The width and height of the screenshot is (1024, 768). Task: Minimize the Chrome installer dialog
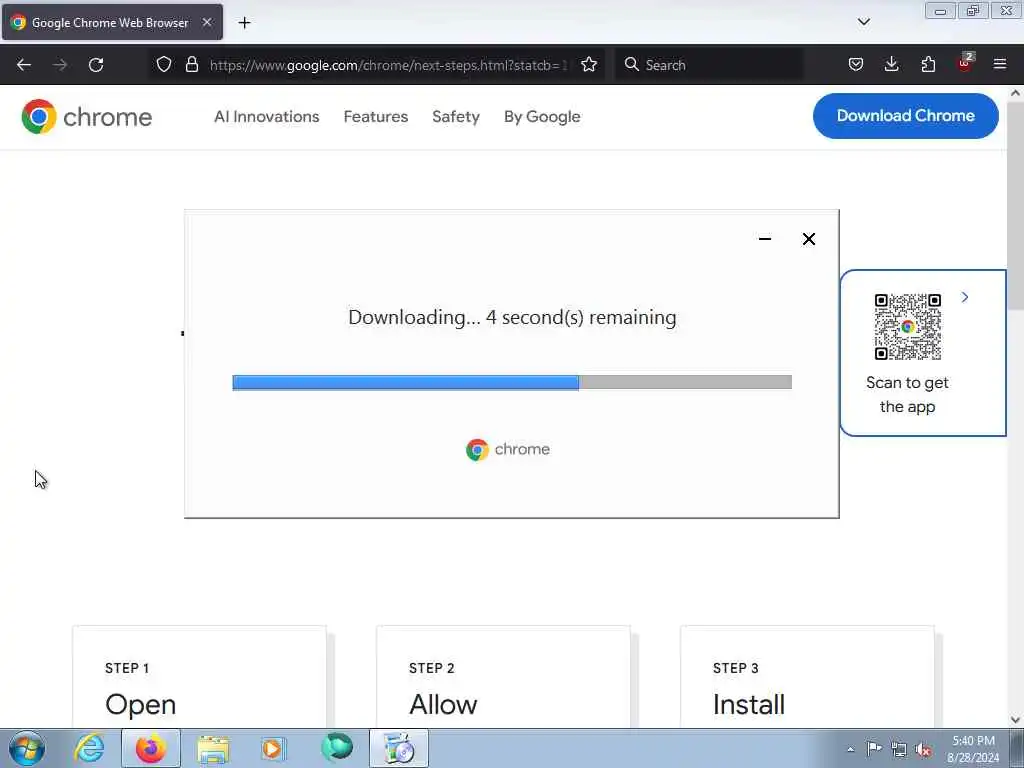(765, 239)
